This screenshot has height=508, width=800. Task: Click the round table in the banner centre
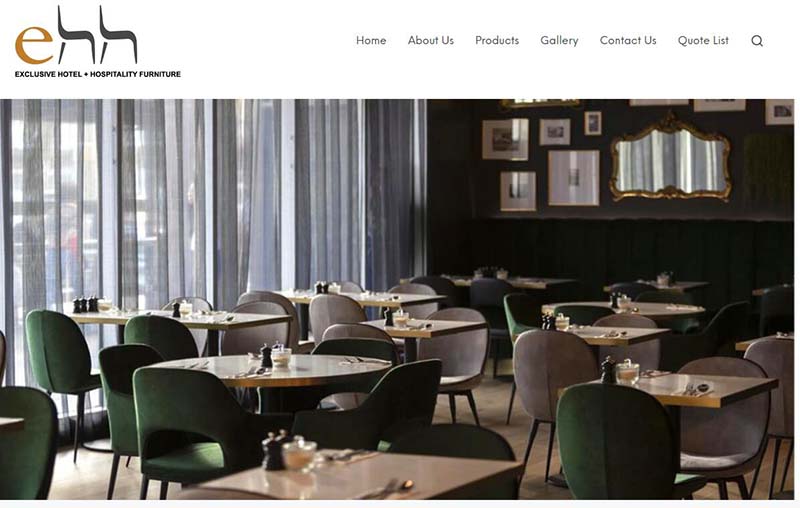(x=271, y=369)
